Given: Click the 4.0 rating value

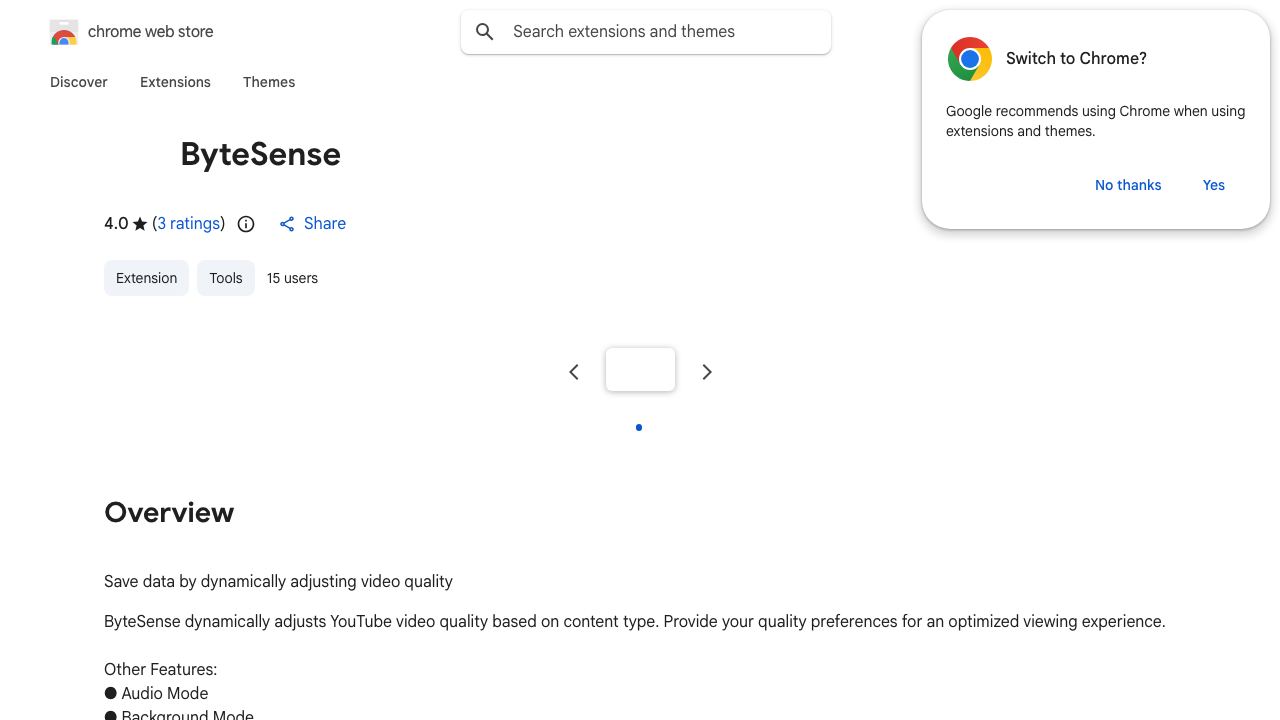Looking at the screenshot, I should tap(116, 224).
